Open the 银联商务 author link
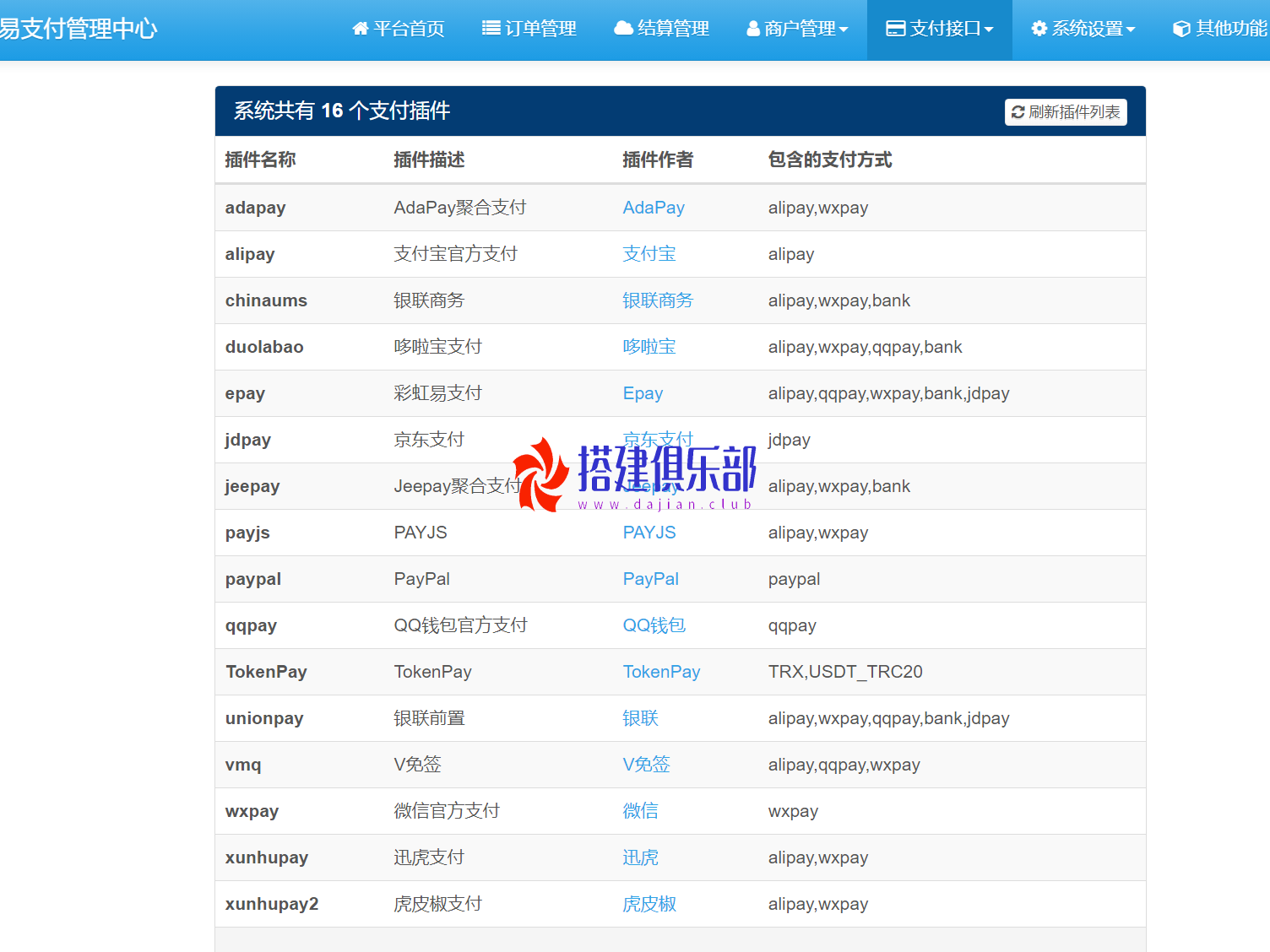This screenshot has height=952, width=1270. pos(658,300)
